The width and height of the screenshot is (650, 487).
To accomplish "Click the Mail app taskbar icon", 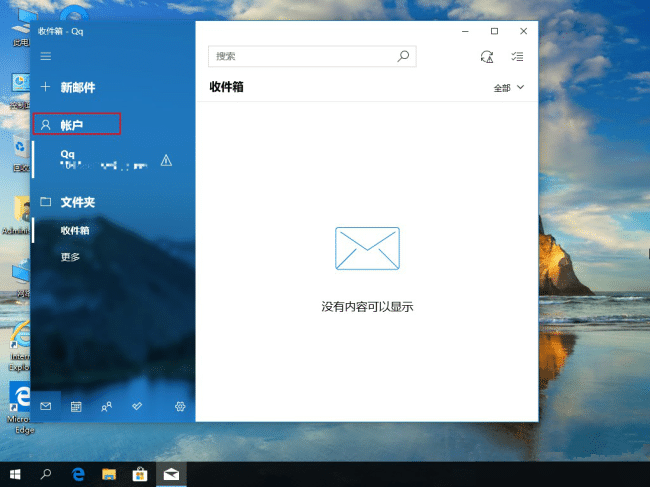I will (x=171, y=474).
